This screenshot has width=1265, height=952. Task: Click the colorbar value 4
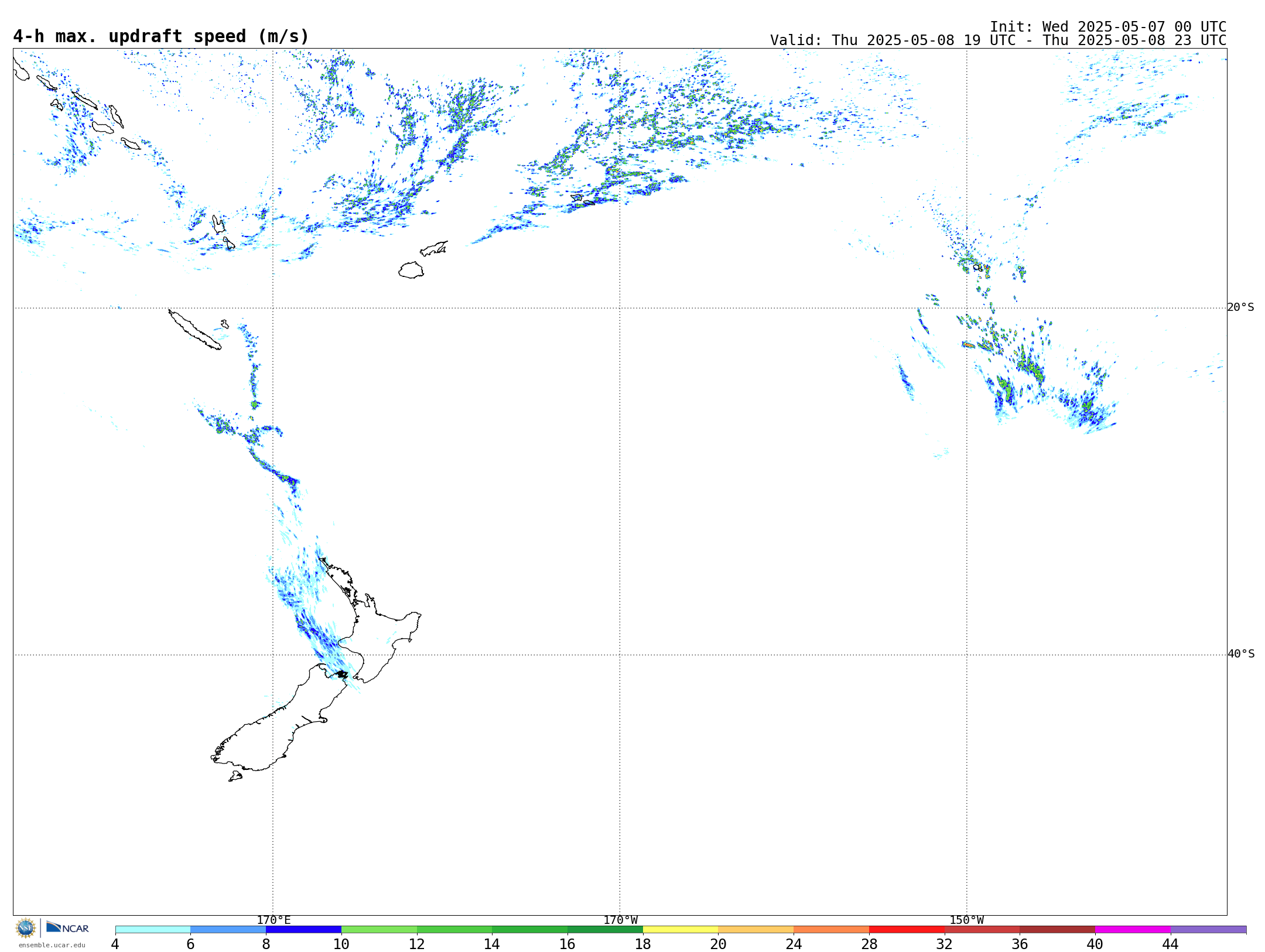tap(115, 944)
